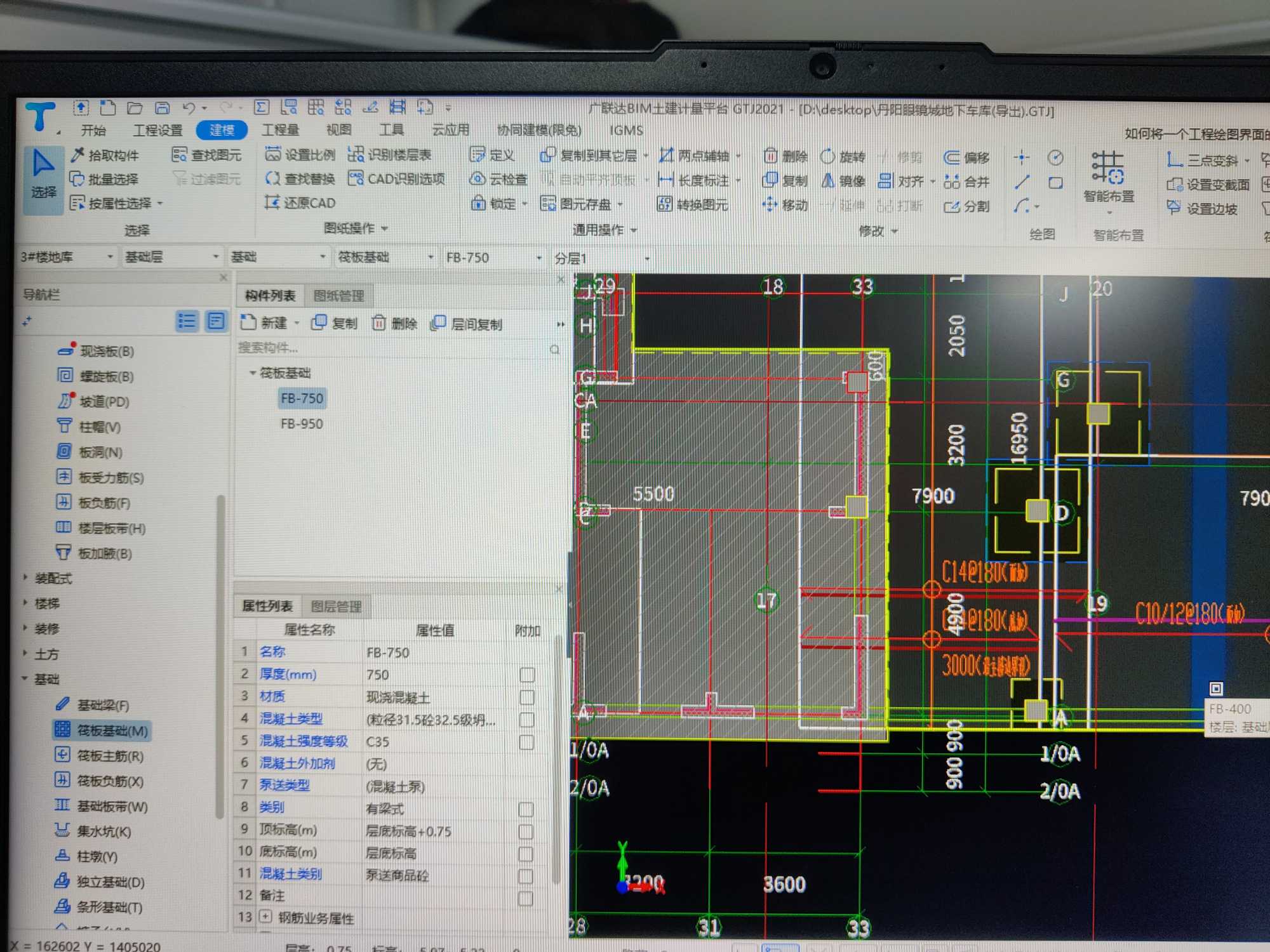Click 查找图元 find element tool

pos(207,155)
